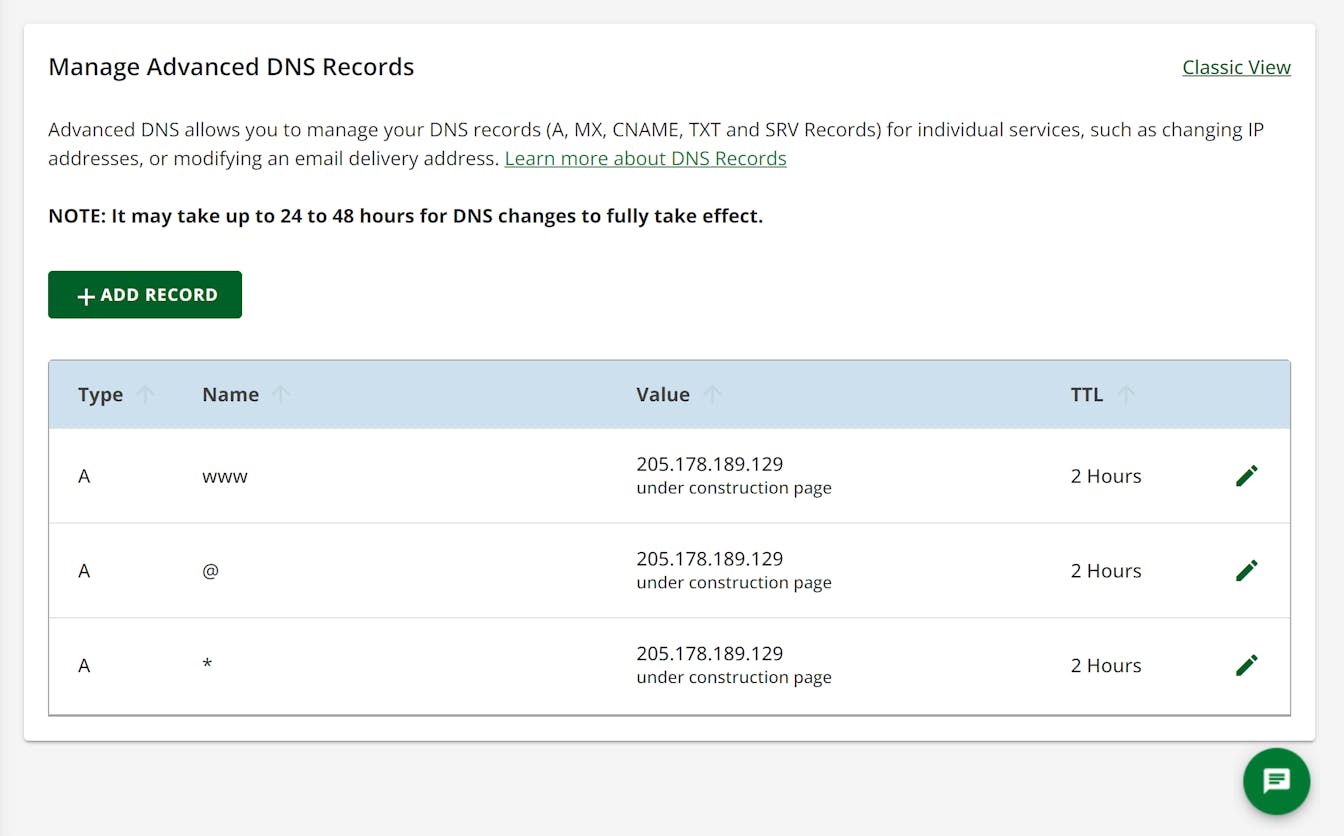Edit the www A record pencil icon
1344x836 pixels.
point(1246,476)
